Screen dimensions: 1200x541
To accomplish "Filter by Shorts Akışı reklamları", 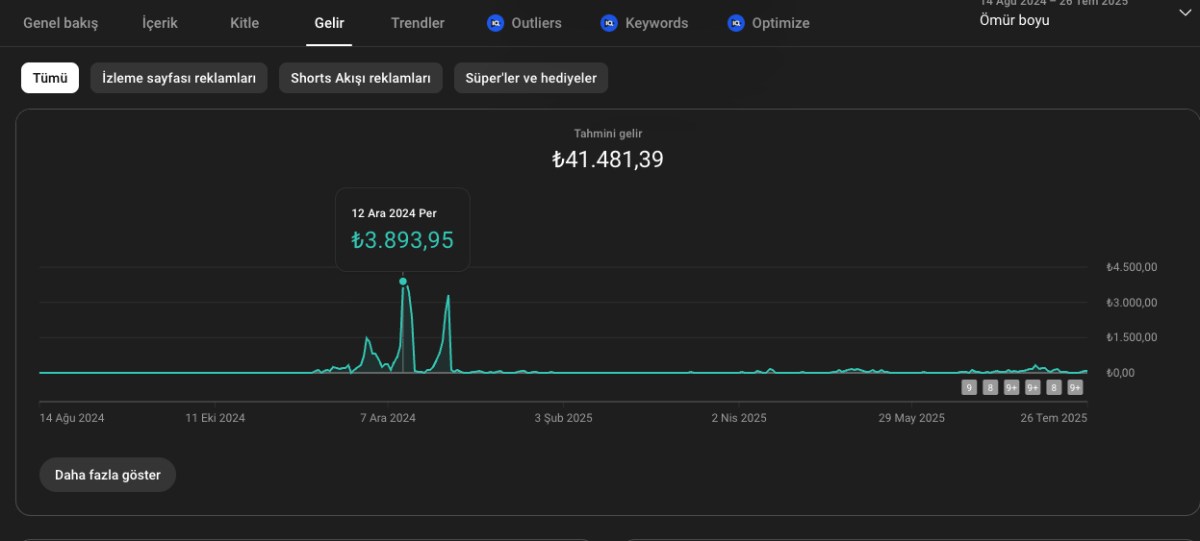I will point(361,78).
